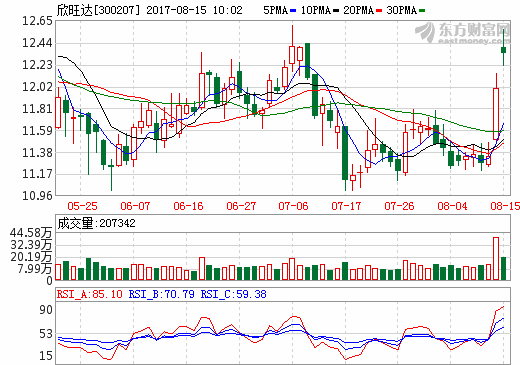This screenshot has height=365, width=520.
Task: Click the 11.17 price axis label
Action: tap(37, 174)
